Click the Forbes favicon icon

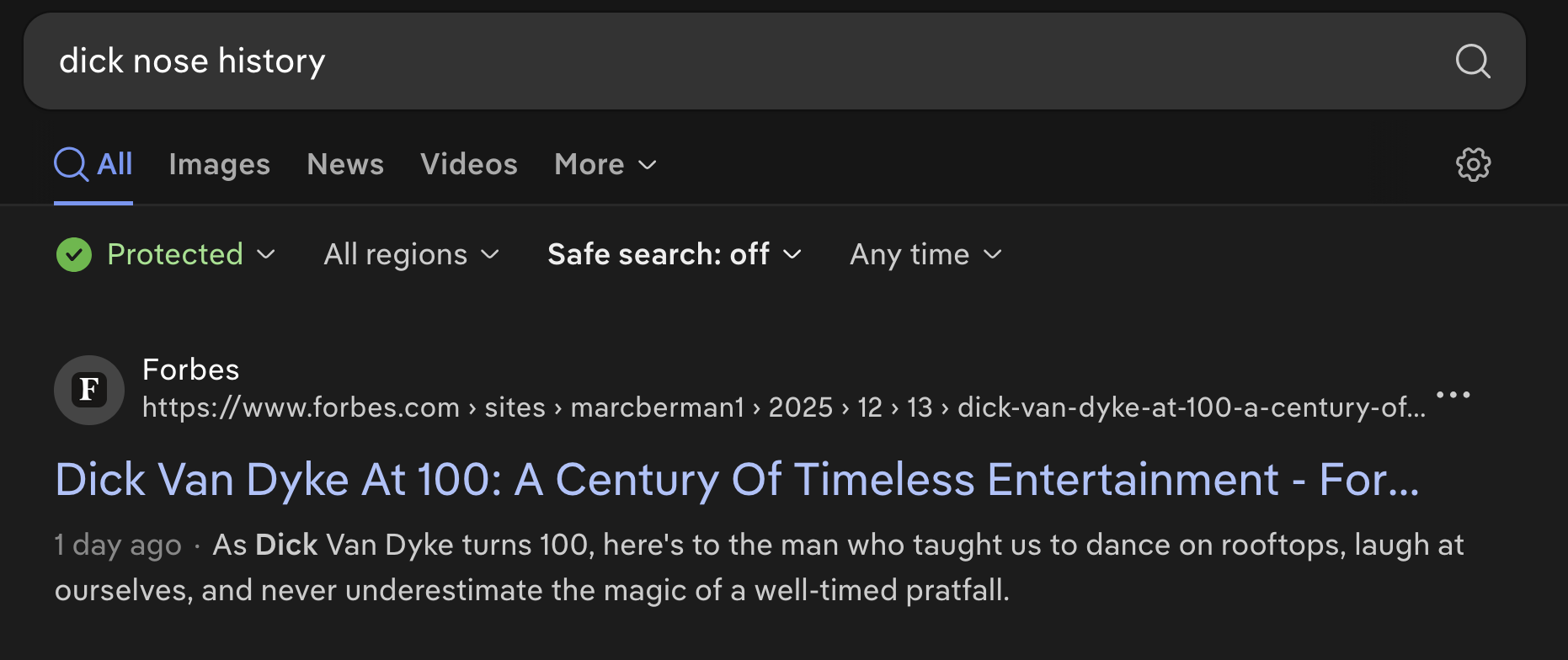coord(89,390)
